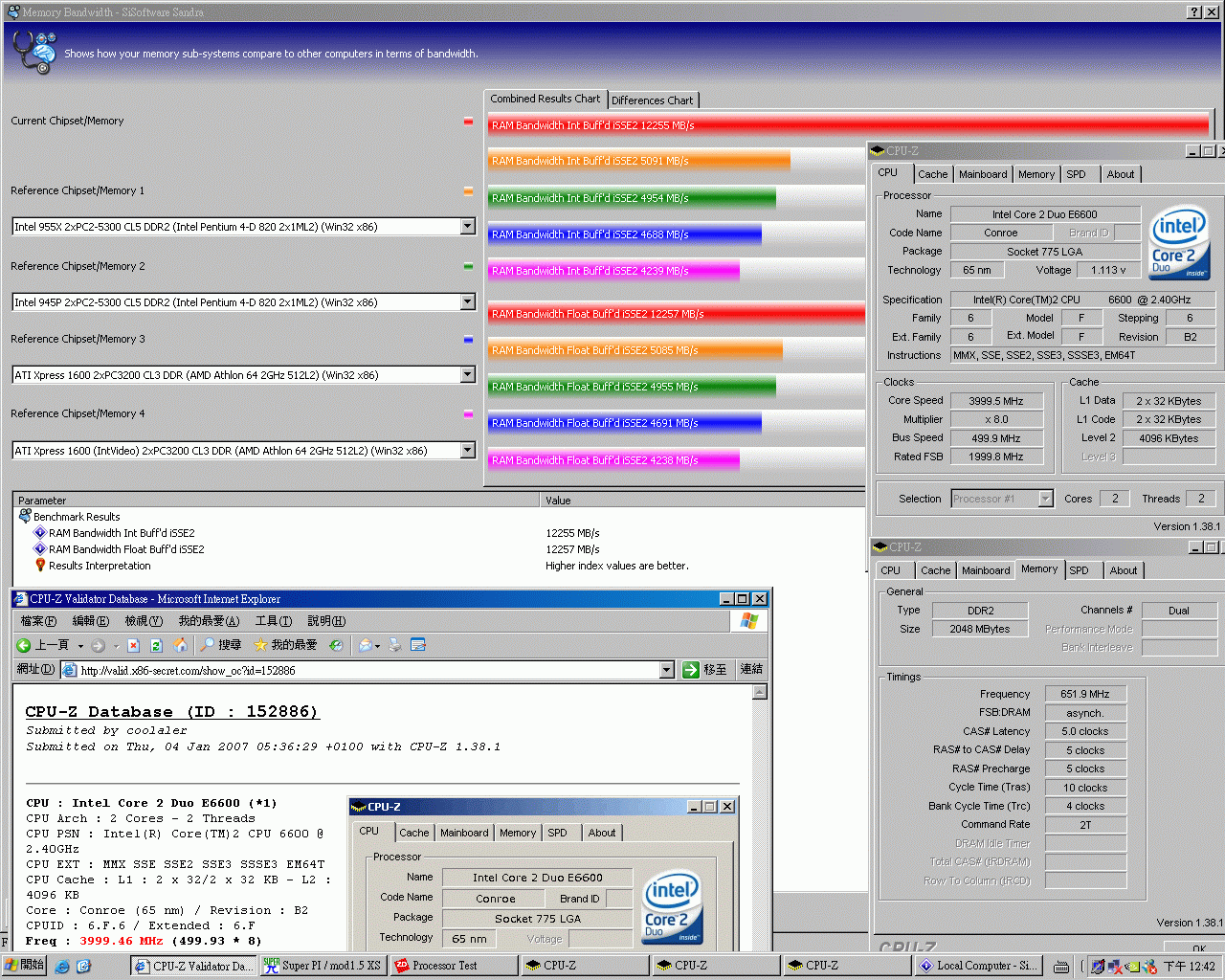Click the IE page scrollbar up arrow

pos(760,693)
